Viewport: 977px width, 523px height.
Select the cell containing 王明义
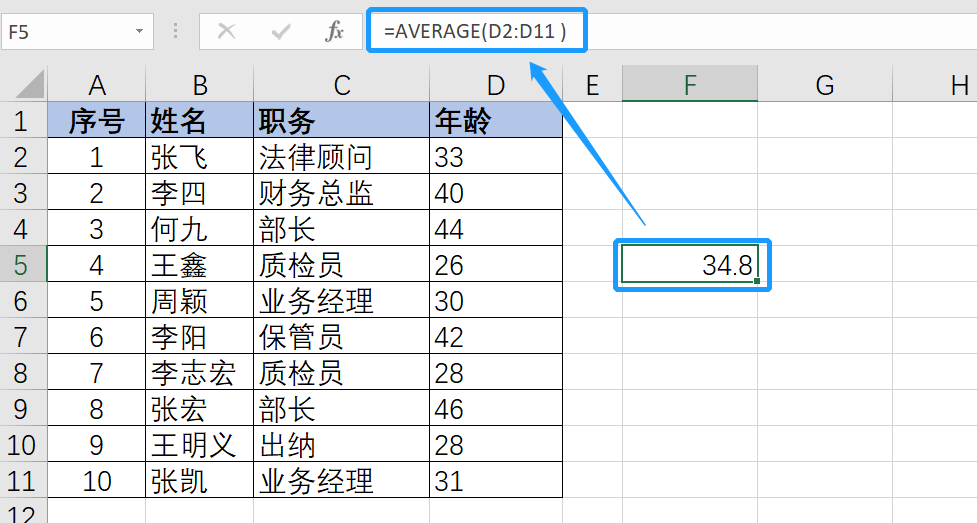(199, 444)
